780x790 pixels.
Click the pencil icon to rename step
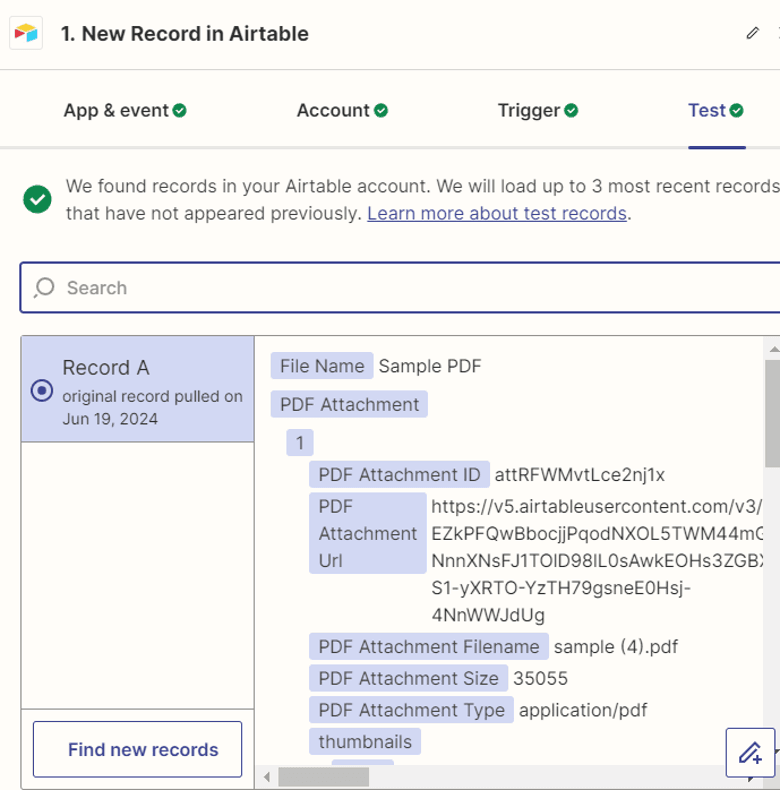[753, 33]
